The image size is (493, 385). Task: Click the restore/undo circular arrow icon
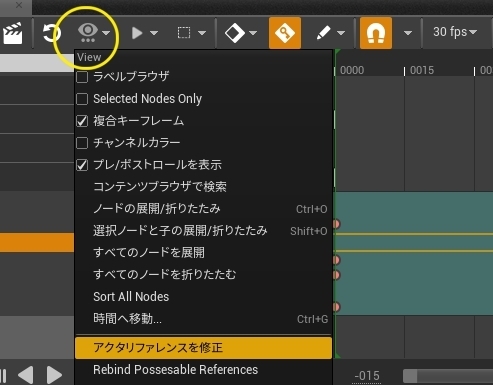point(52,33)
